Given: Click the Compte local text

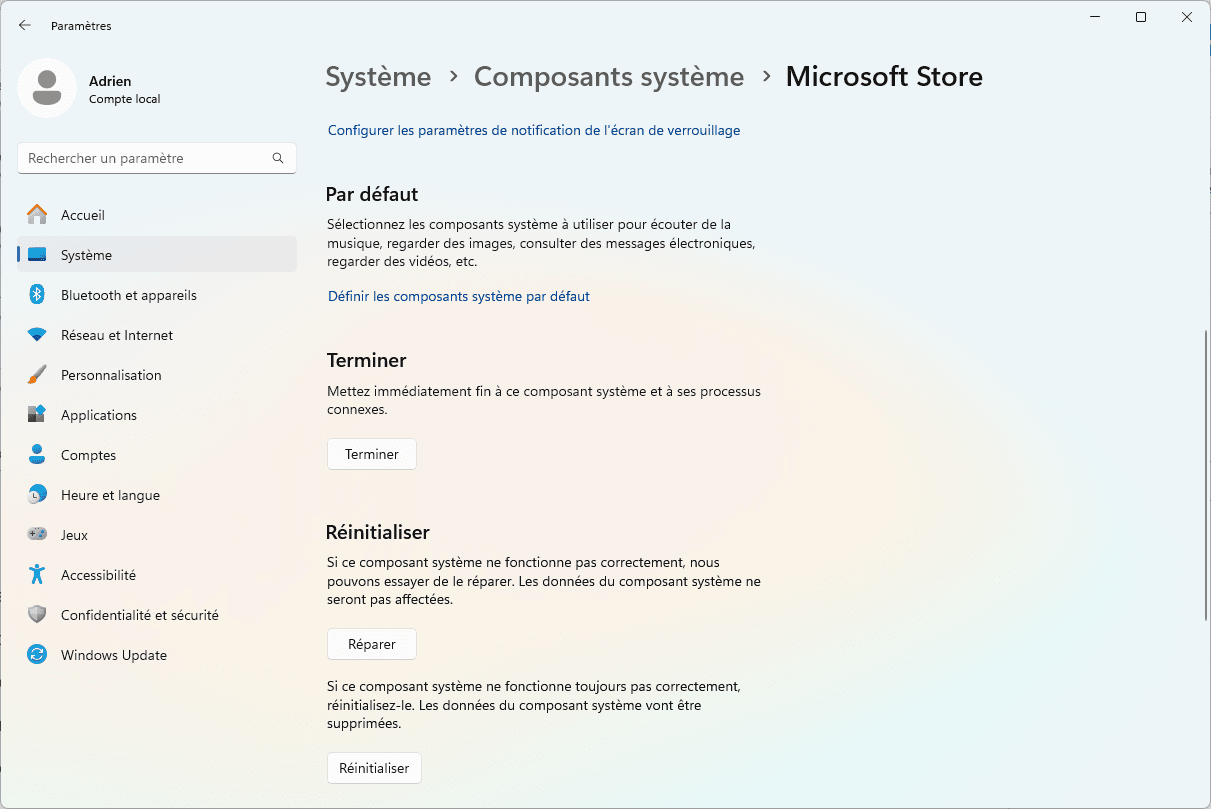Looking at the screenshot, I should coord(125,99).
